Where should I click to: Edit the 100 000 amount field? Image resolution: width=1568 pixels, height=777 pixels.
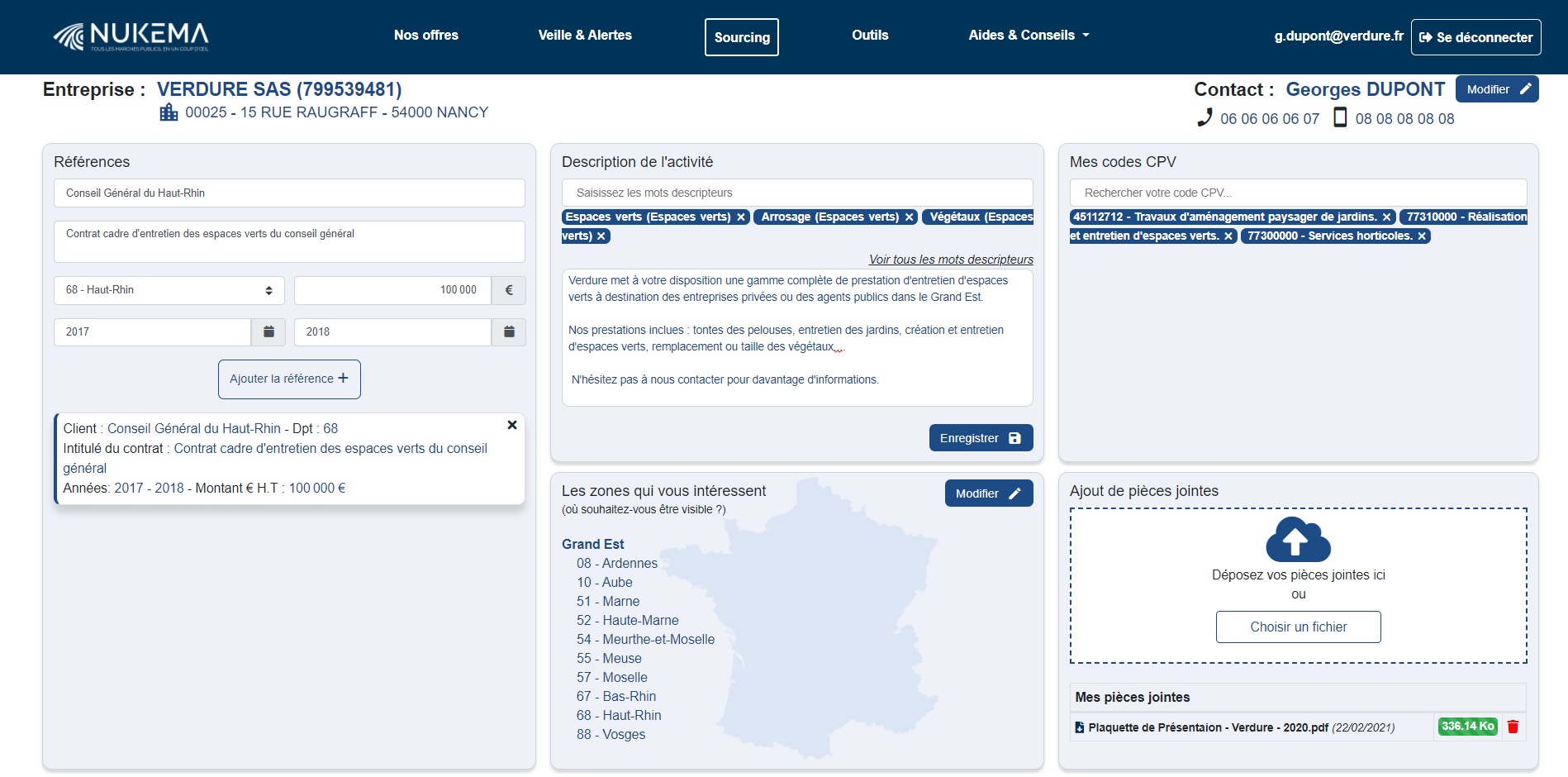(393, 290)
